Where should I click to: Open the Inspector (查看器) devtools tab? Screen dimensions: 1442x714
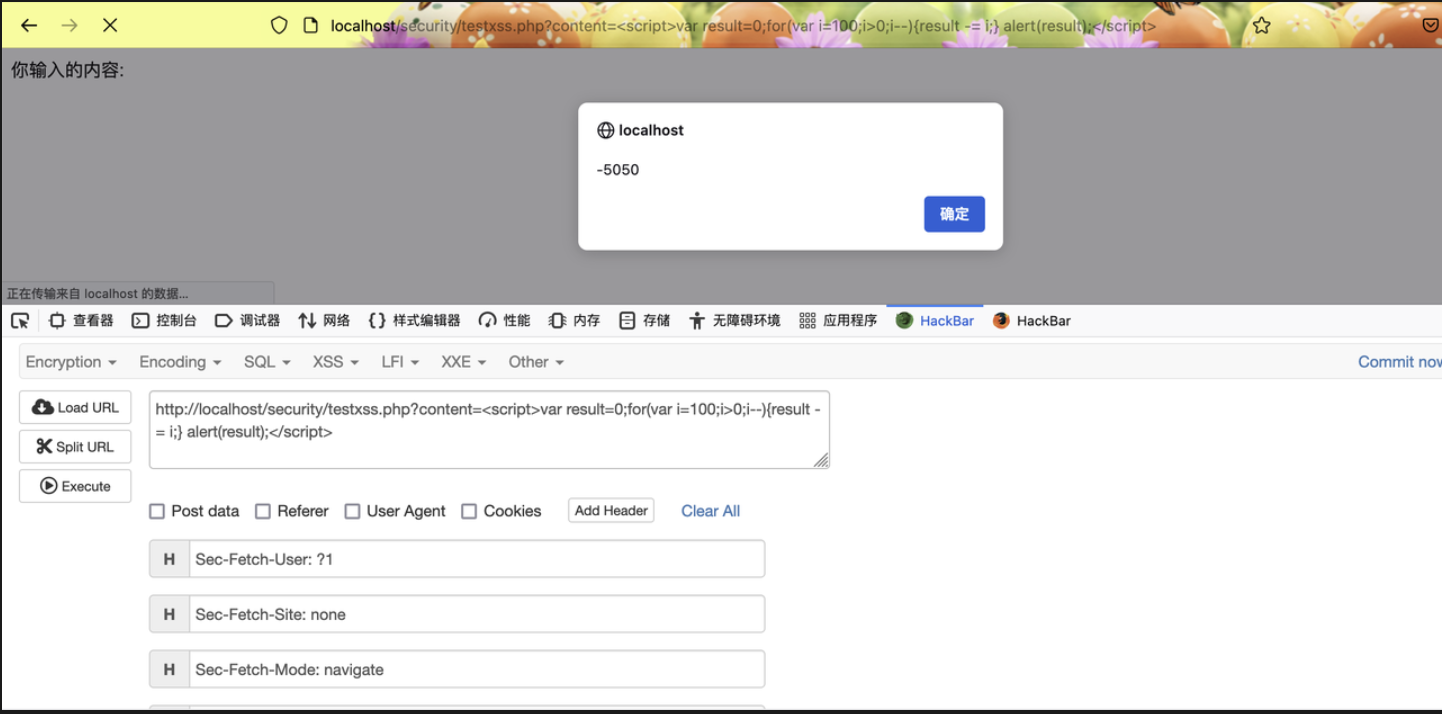point(81,320)
